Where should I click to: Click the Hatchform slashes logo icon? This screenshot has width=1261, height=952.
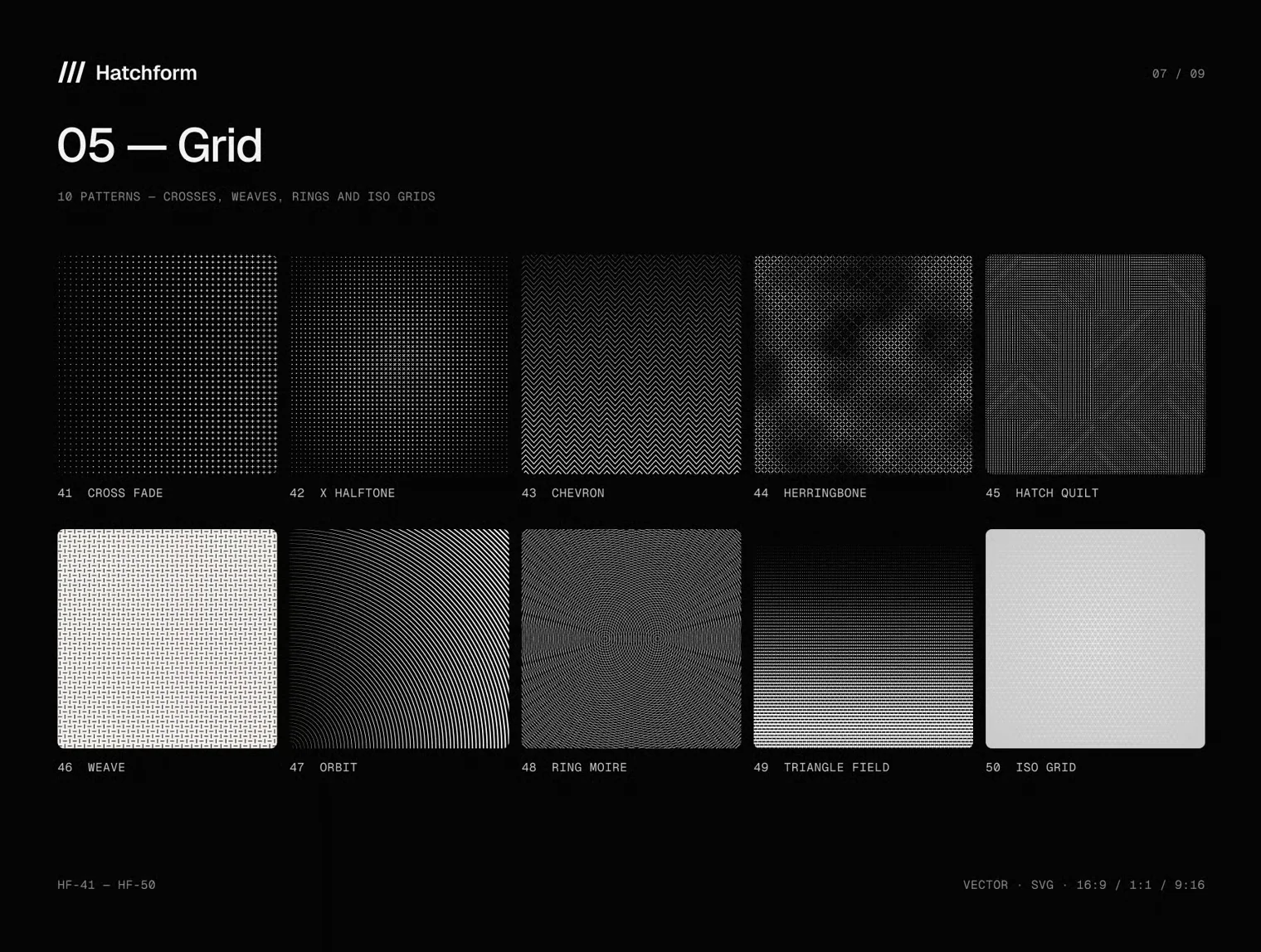71,73
